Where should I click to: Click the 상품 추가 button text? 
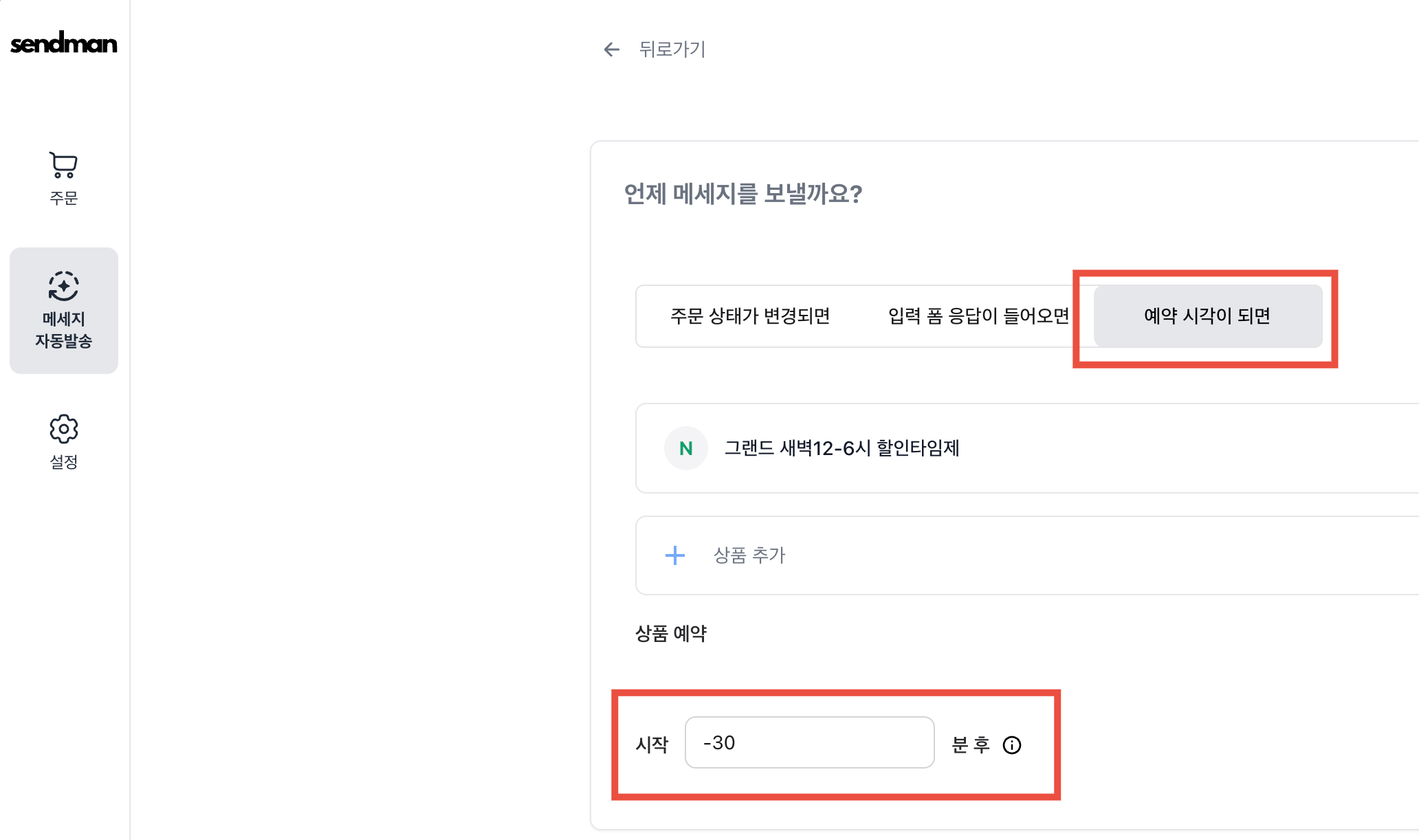[749, 555]
